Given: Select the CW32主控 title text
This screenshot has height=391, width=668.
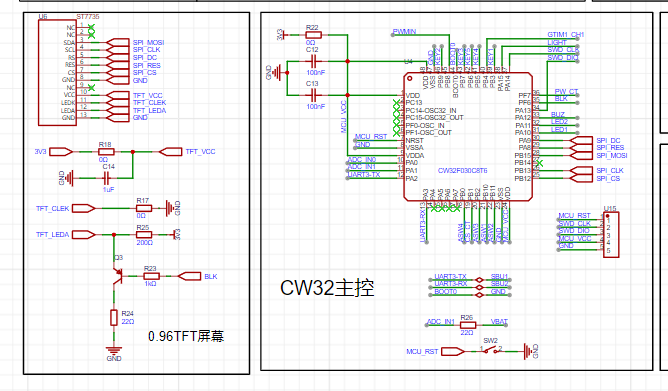Looking at the screenshot, I should click(x=327, y=288).
